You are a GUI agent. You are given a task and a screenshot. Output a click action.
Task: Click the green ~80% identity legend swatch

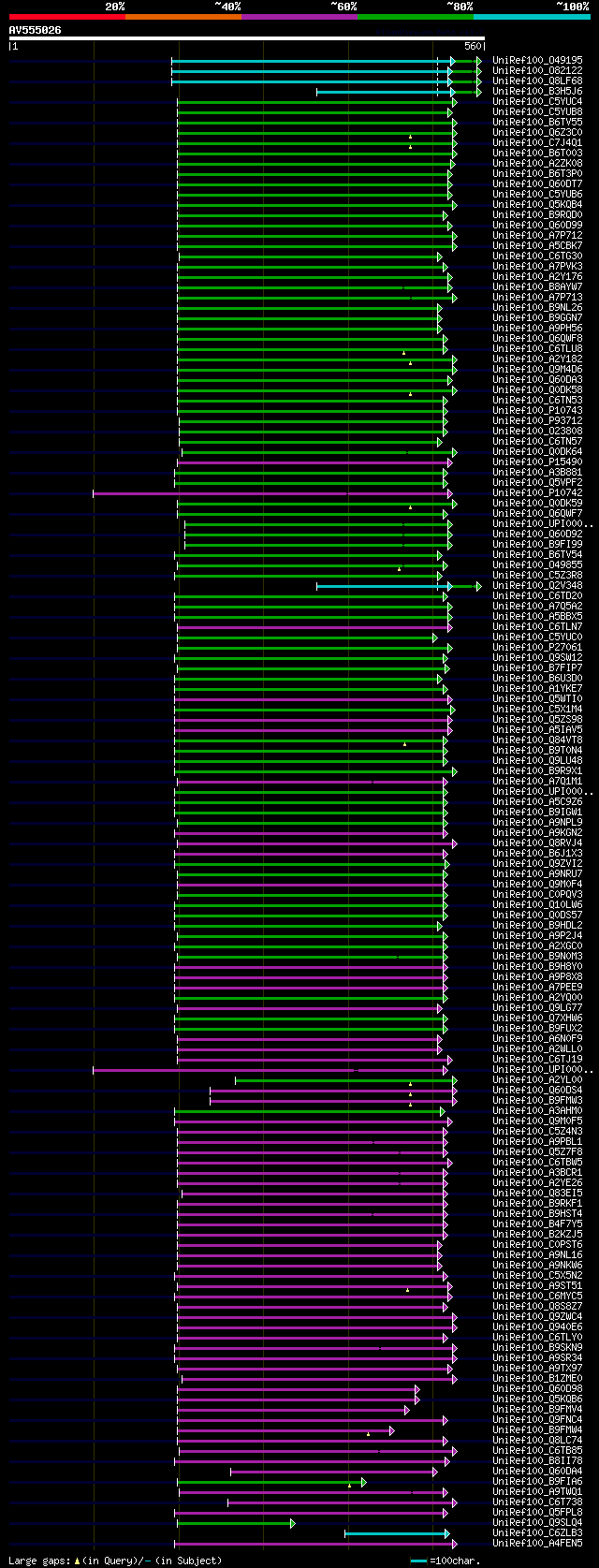(x=415, y=17)
